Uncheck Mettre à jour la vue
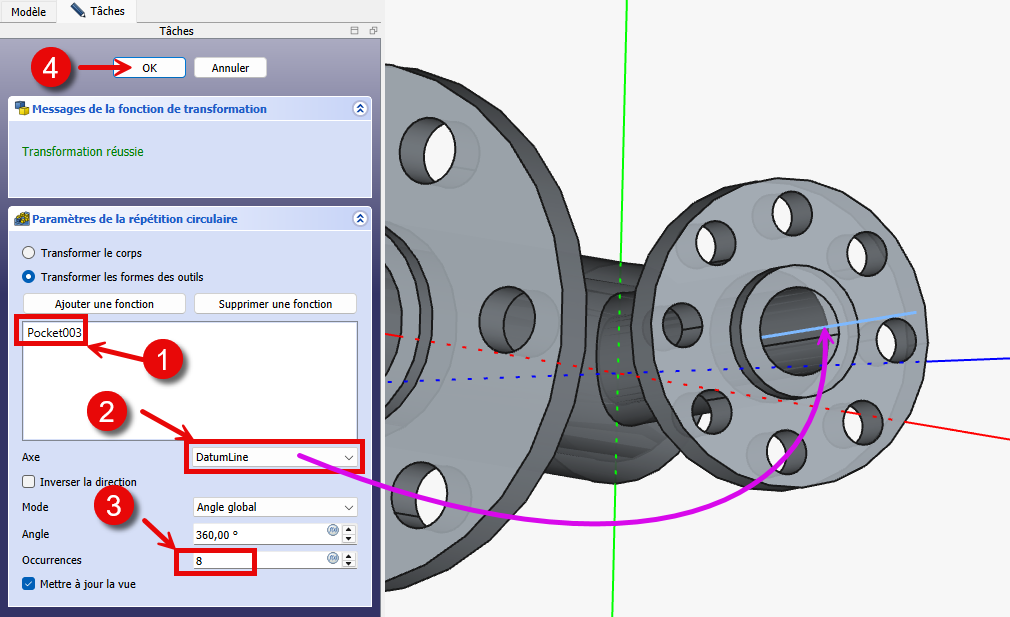 (29, 584)
